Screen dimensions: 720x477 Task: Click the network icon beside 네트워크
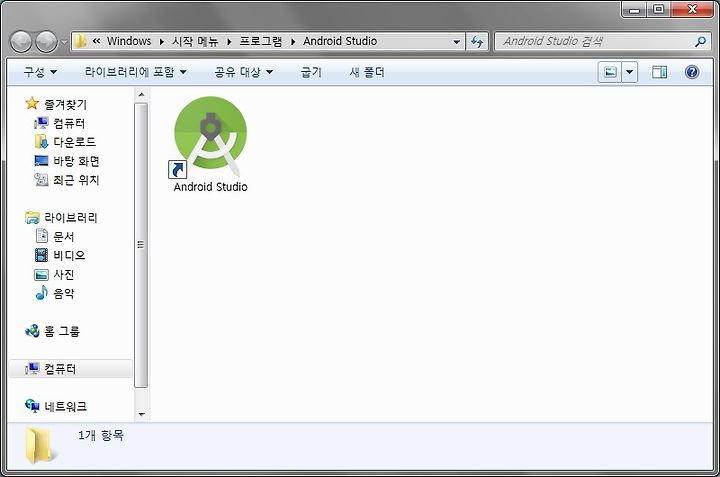click(32, 406)
